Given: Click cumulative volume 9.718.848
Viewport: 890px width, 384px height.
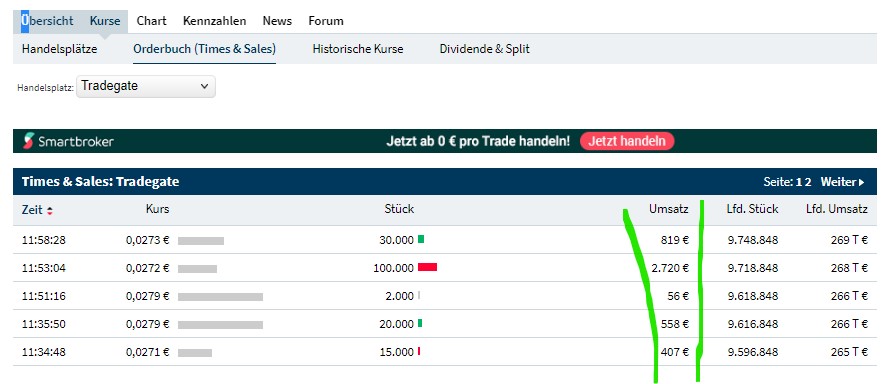Looking at the screenshot, I should 753,268.
